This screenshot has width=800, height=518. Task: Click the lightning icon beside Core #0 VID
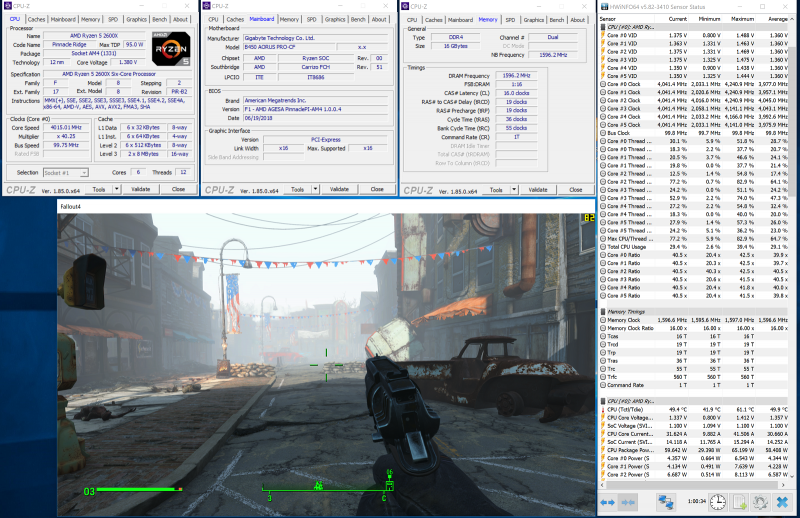603,35
